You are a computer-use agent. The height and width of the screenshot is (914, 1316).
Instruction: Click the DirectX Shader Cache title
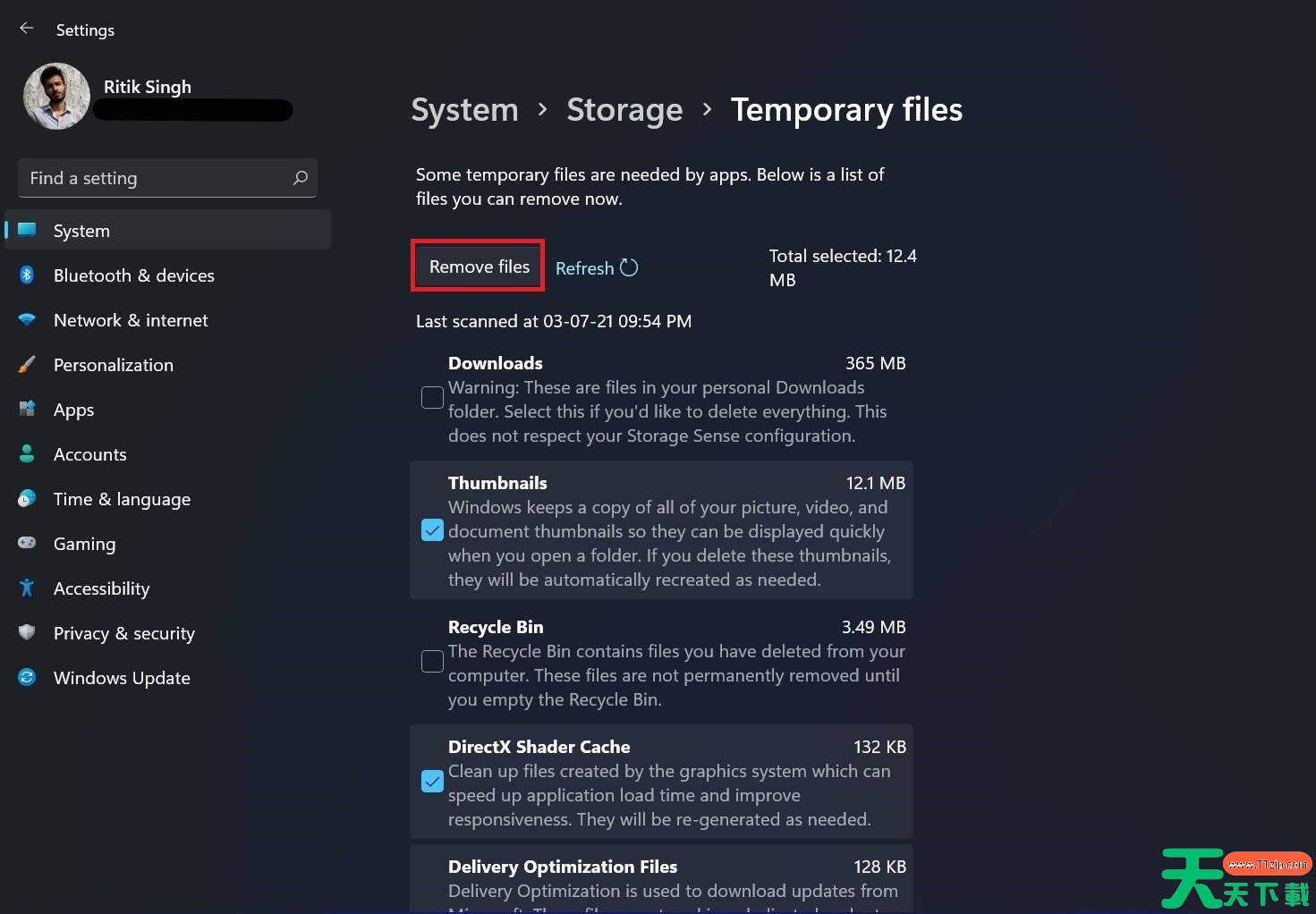(x=539, y=747)
